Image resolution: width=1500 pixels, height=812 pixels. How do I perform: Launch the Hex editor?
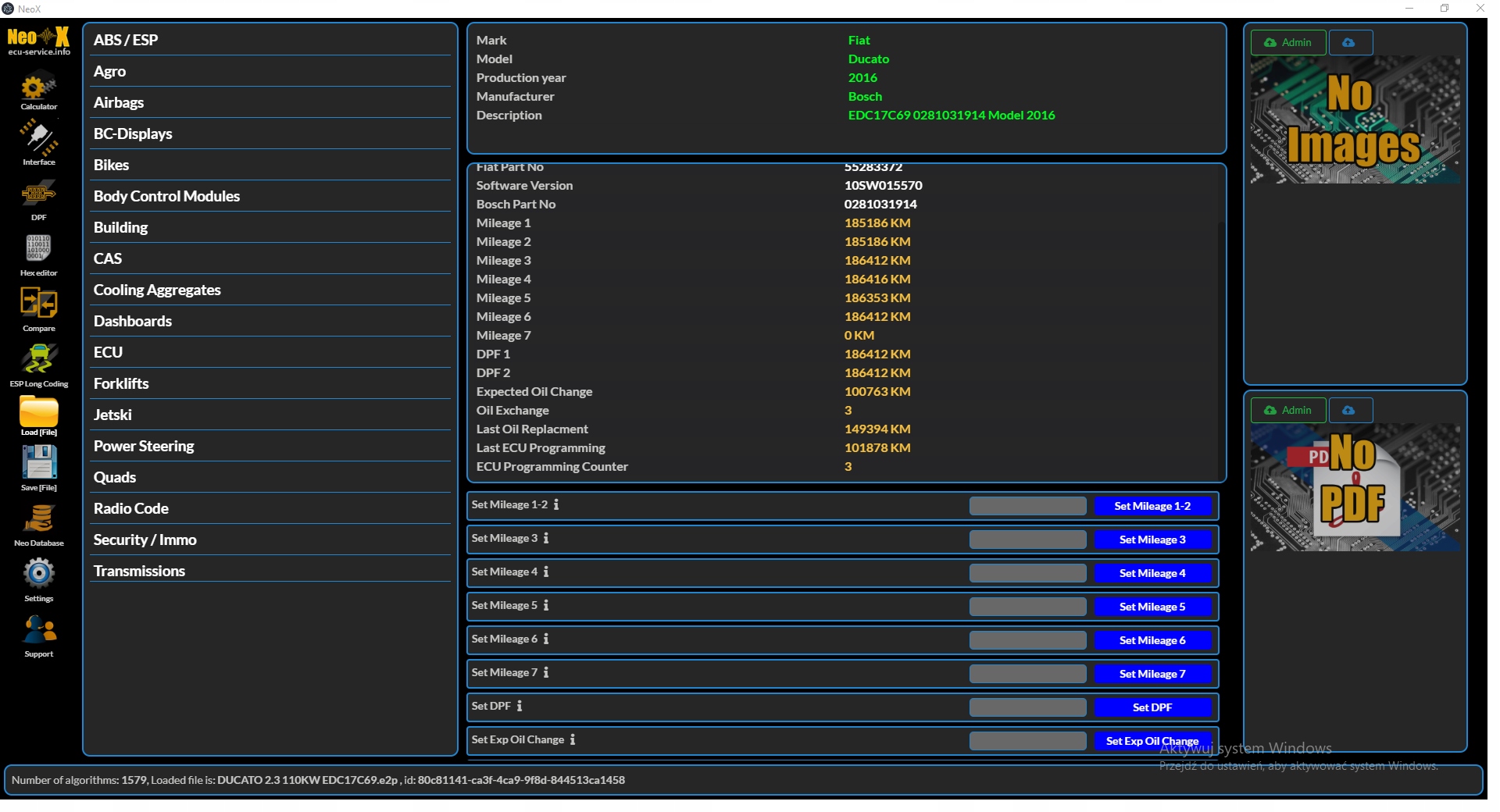click(x=38, y=251)
